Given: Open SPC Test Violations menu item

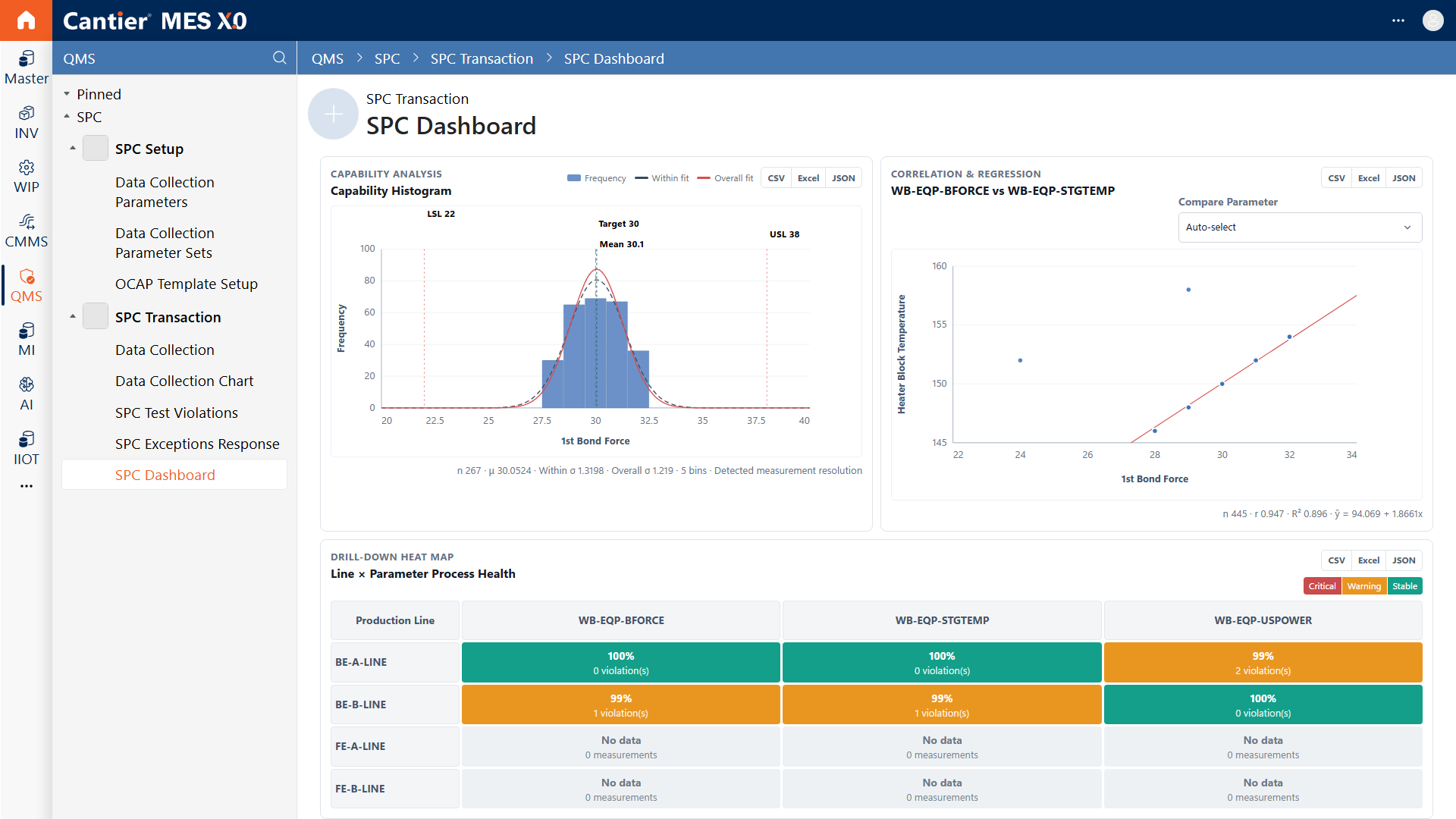Looking at the screenshot, I should [x=177, y=413].
